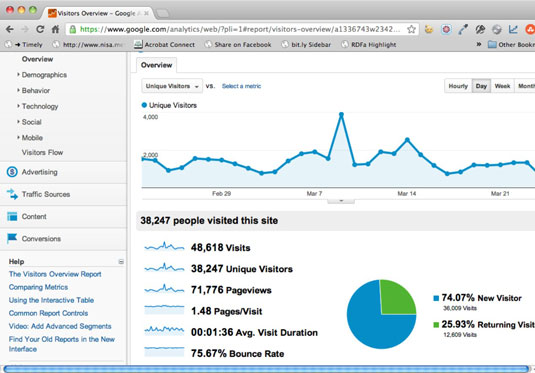Open the Share on Facebook bookmark

[238, 44]
